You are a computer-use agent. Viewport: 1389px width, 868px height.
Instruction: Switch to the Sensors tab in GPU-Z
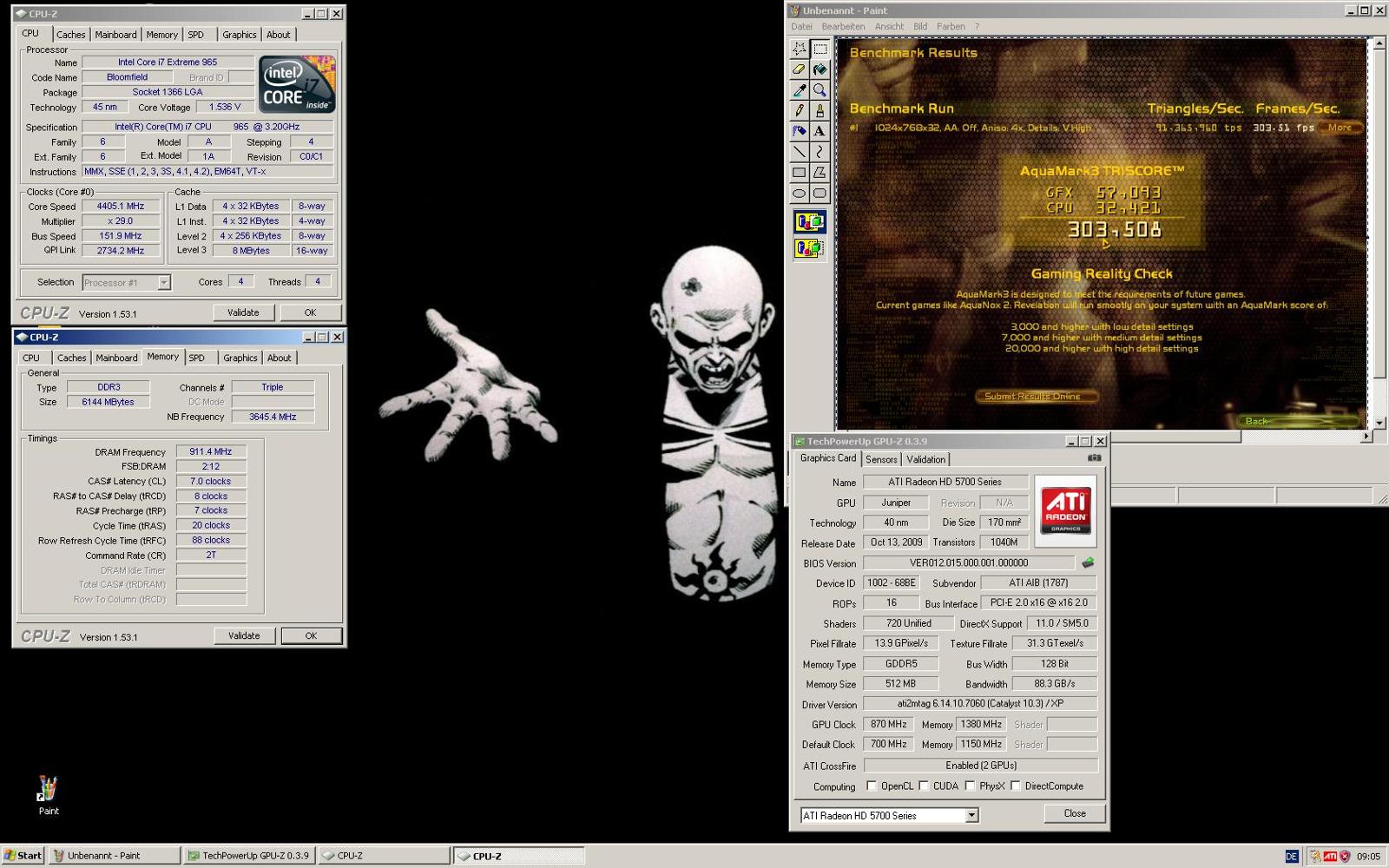coord(881,459)
